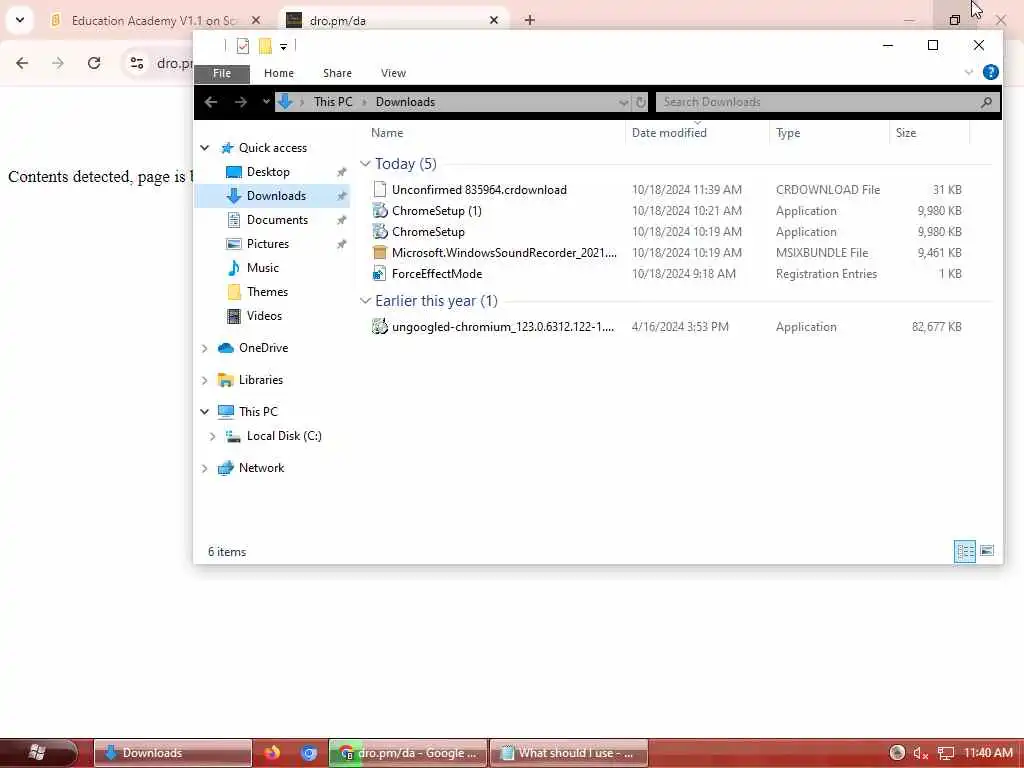Screen dimensions: 1024x768
Task: Open Videos in the sidebar
Action: coord(264,316)
